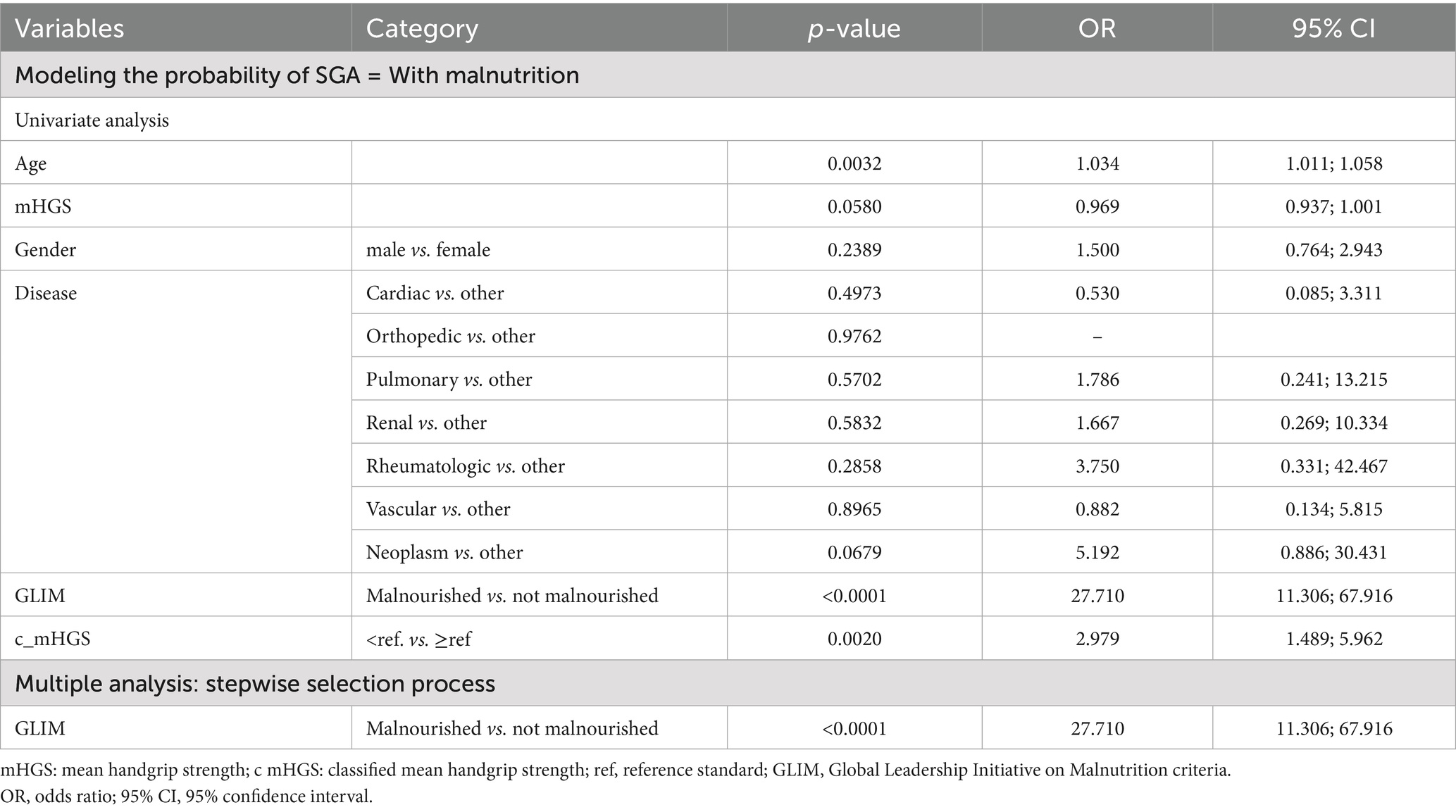The width and height of the screenshot is (1456, 812).
Task: Click the OR column header
Action: click(x=1097, y=29)
